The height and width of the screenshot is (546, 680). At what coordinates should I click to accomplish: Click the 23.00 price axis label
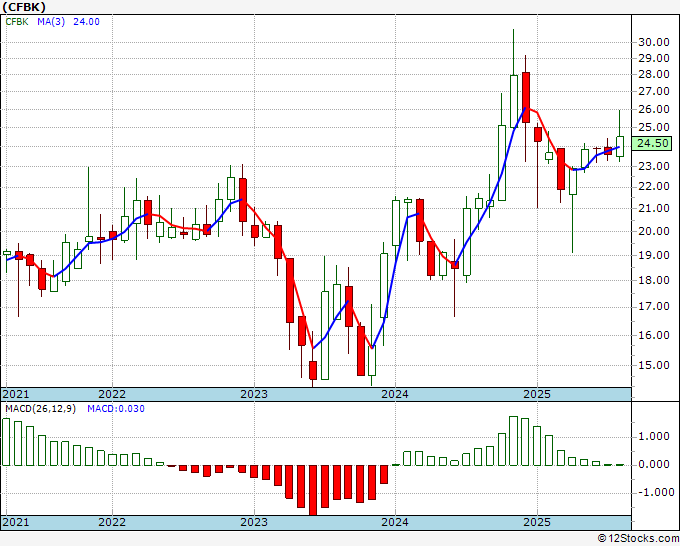point(653,166)
